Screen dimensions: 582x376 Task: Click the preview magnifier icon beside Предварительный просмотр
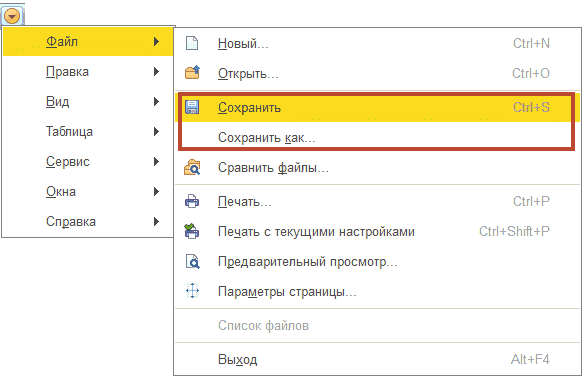point(193,261)
